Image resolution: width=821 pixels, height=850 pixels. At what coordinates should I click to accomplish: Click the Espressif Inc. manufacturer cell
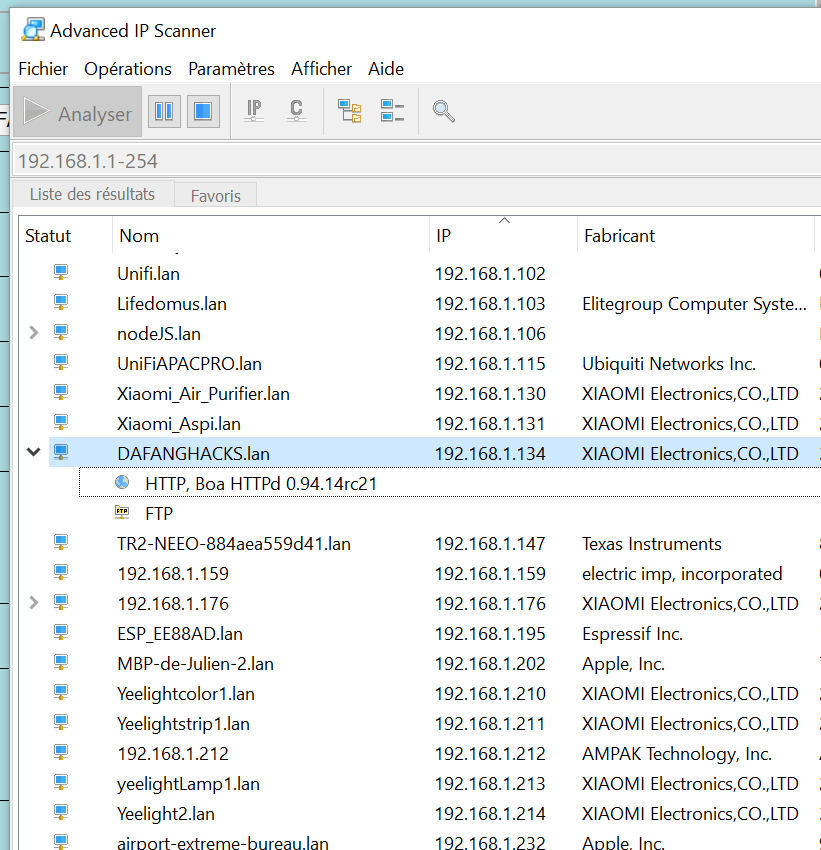[632, 633]
